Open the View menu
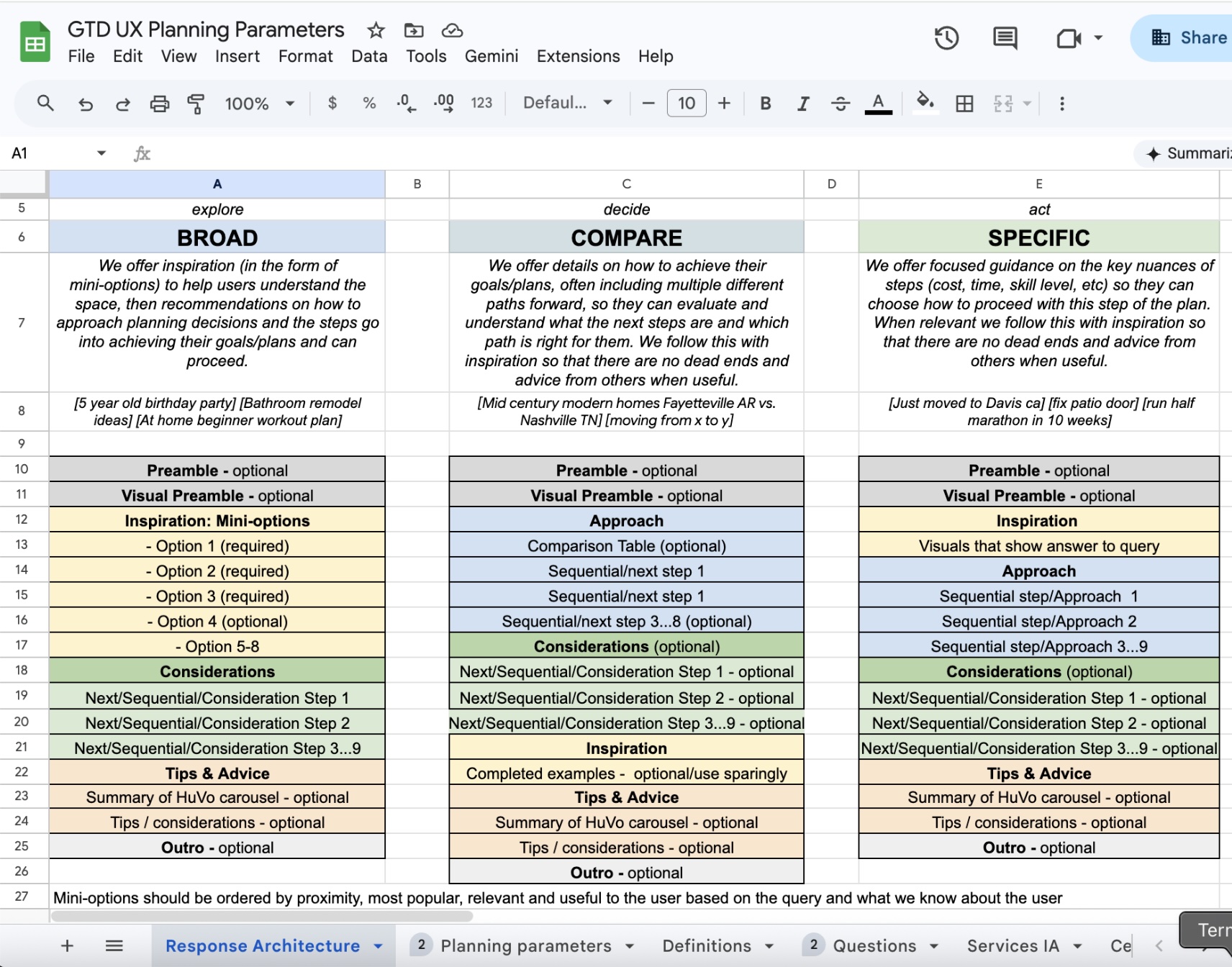 click(x=178, y=56)
